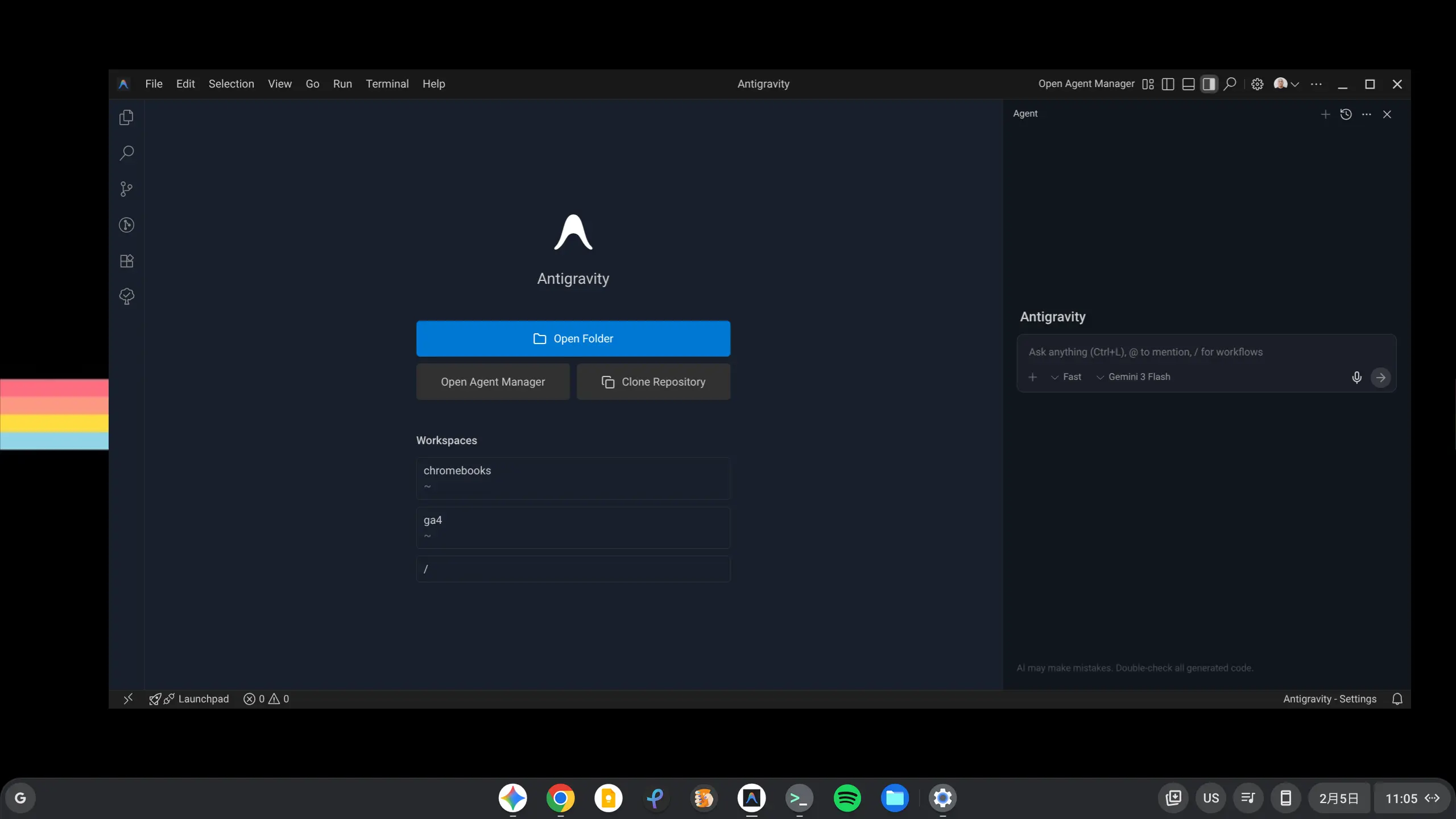The width and height of the screenshot is (1456, 819).
Task: Click the Clone Repository button
Action: tap(653, 382)
